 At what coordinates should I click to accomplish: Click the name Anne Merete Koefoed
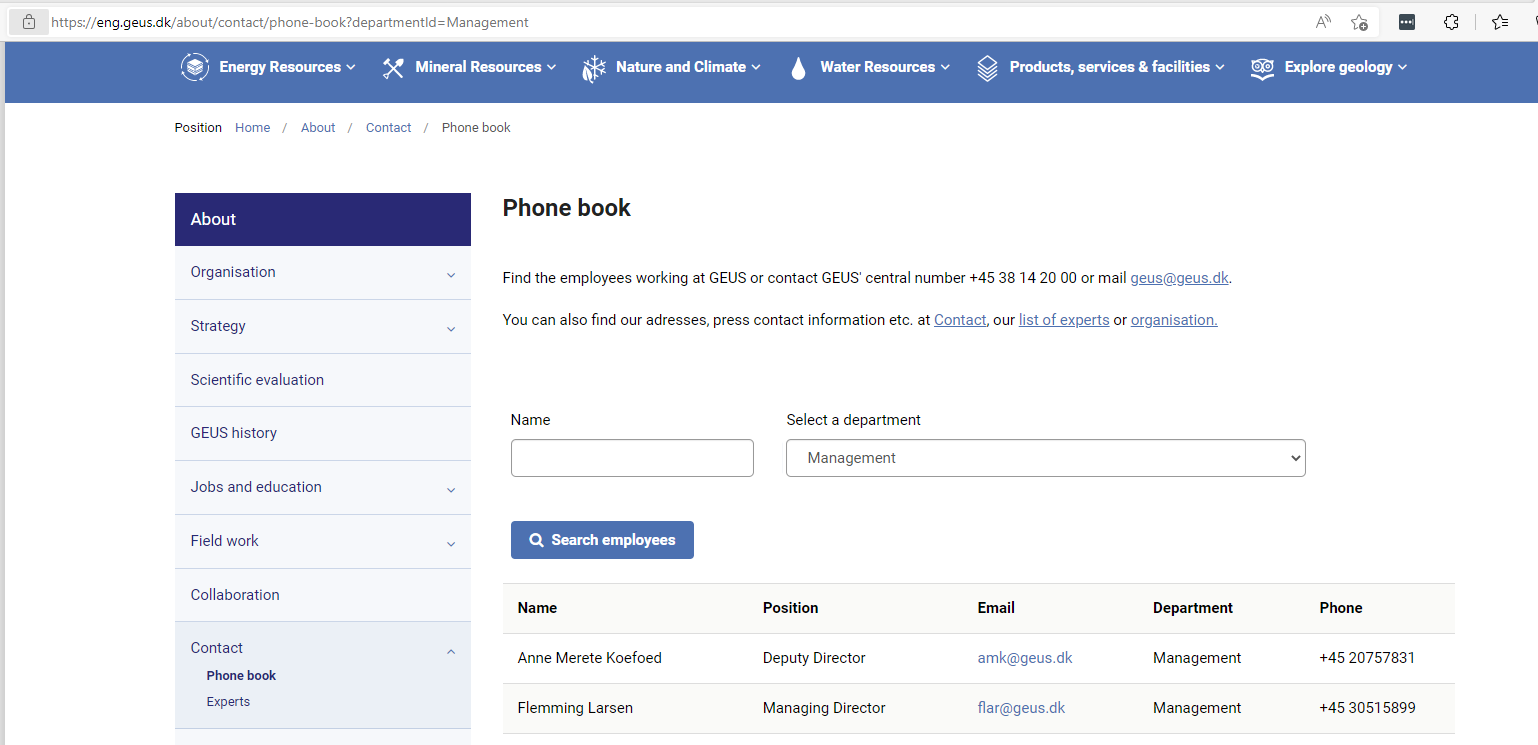click(590, 658)
